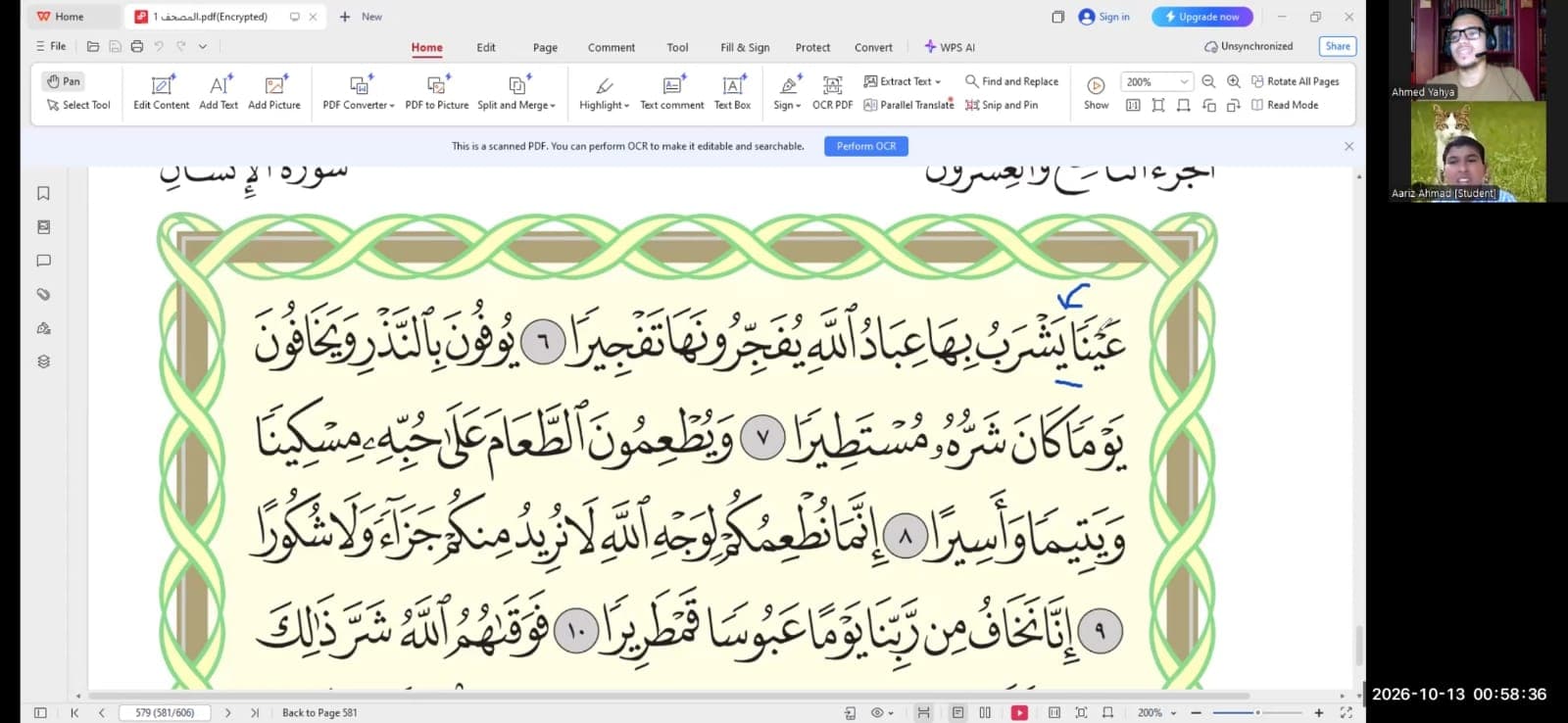Screen dimensions: 1568x723
Task: Expand the quick access toolbar chevron
Action: (203, 46)
